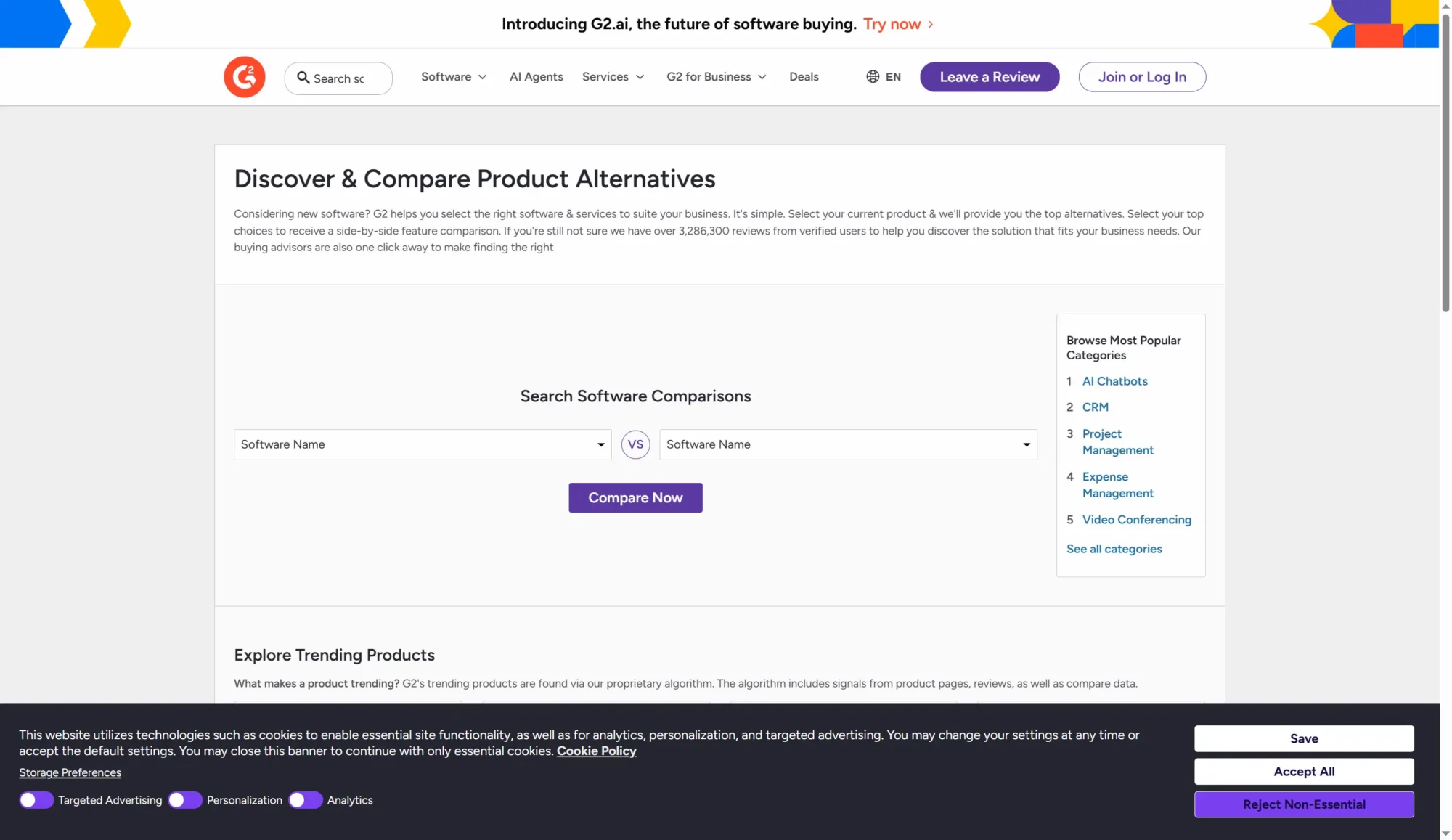The image size is (1452, 840).
Task: Expand the G2 for Business chevron
Action: tap(762, 77)
